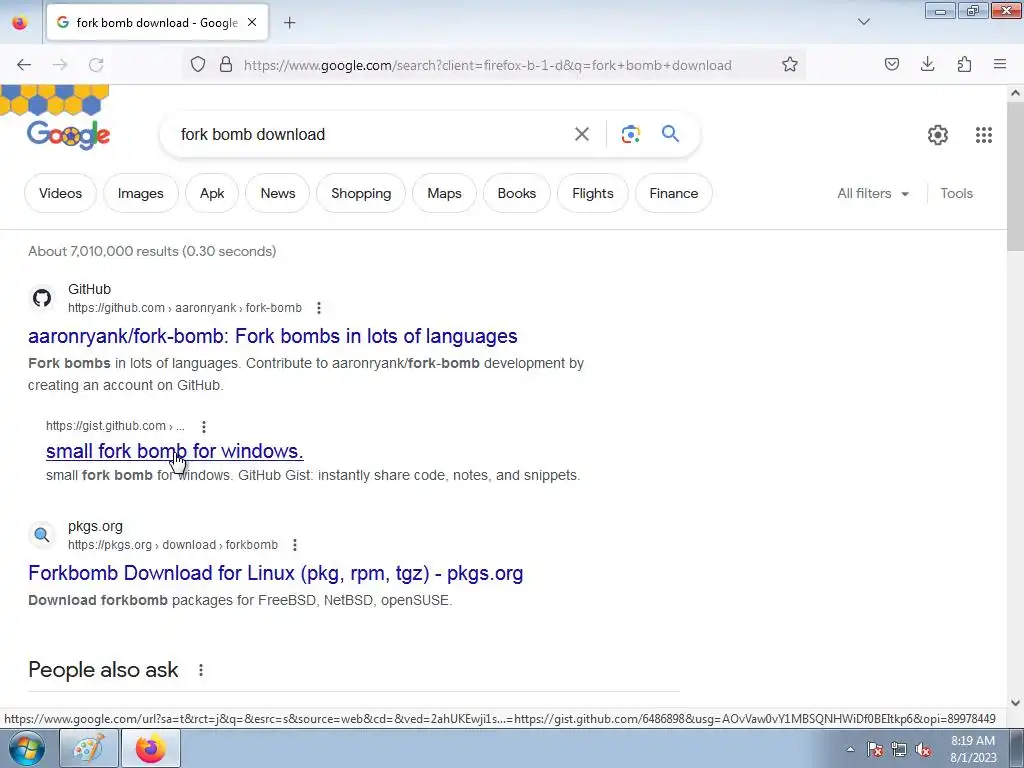Open options for the gist.github.com result

coord(204,426)
